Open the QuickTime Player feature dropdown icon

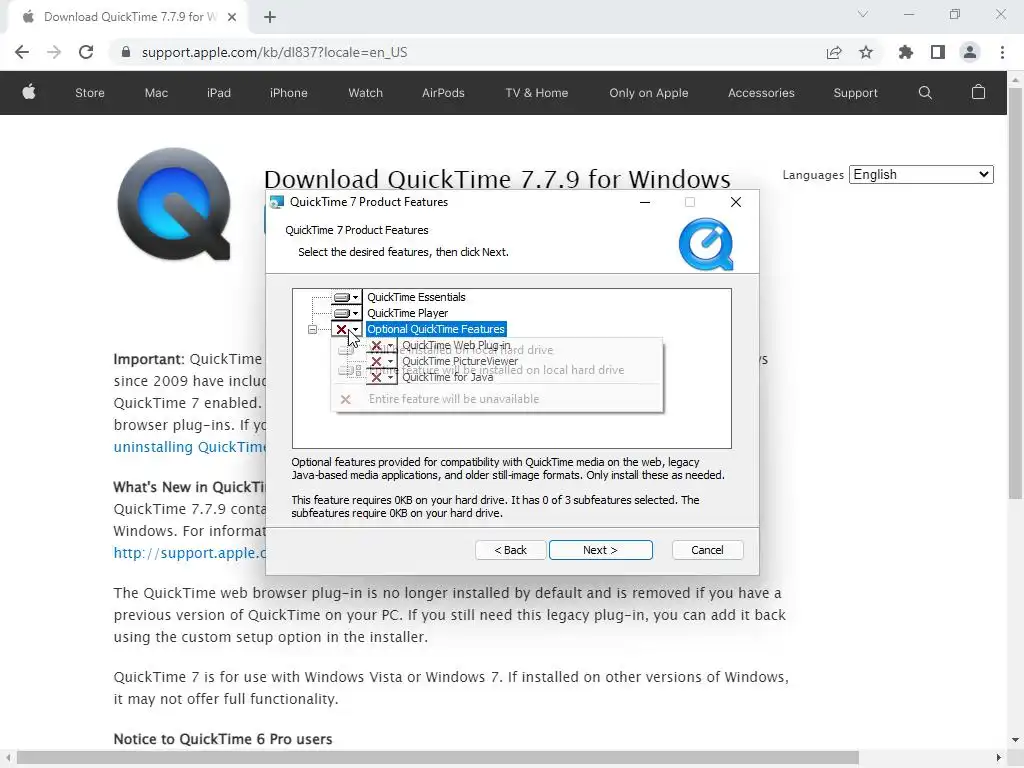tap(346, 313)
